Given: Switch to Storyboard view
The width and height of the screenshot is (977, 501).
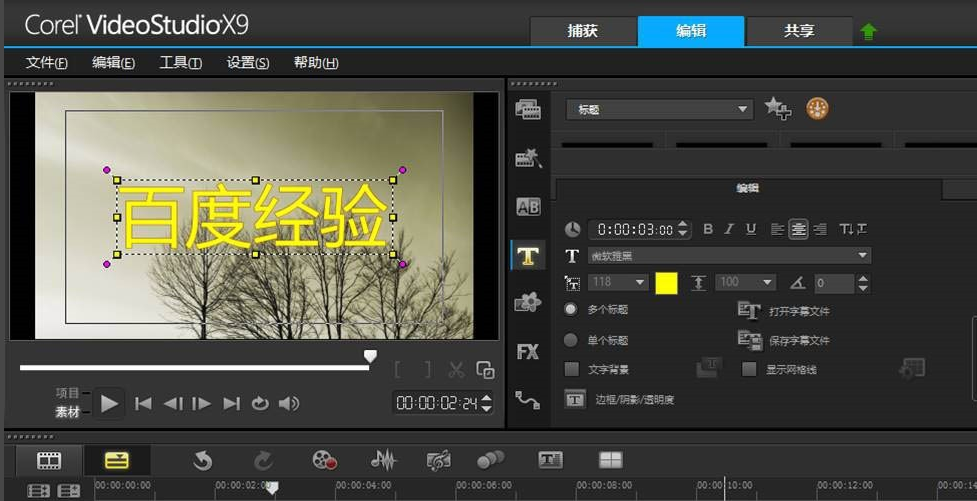Looking at the screenshot, I should pyautogui.click(x=49, y=460).
